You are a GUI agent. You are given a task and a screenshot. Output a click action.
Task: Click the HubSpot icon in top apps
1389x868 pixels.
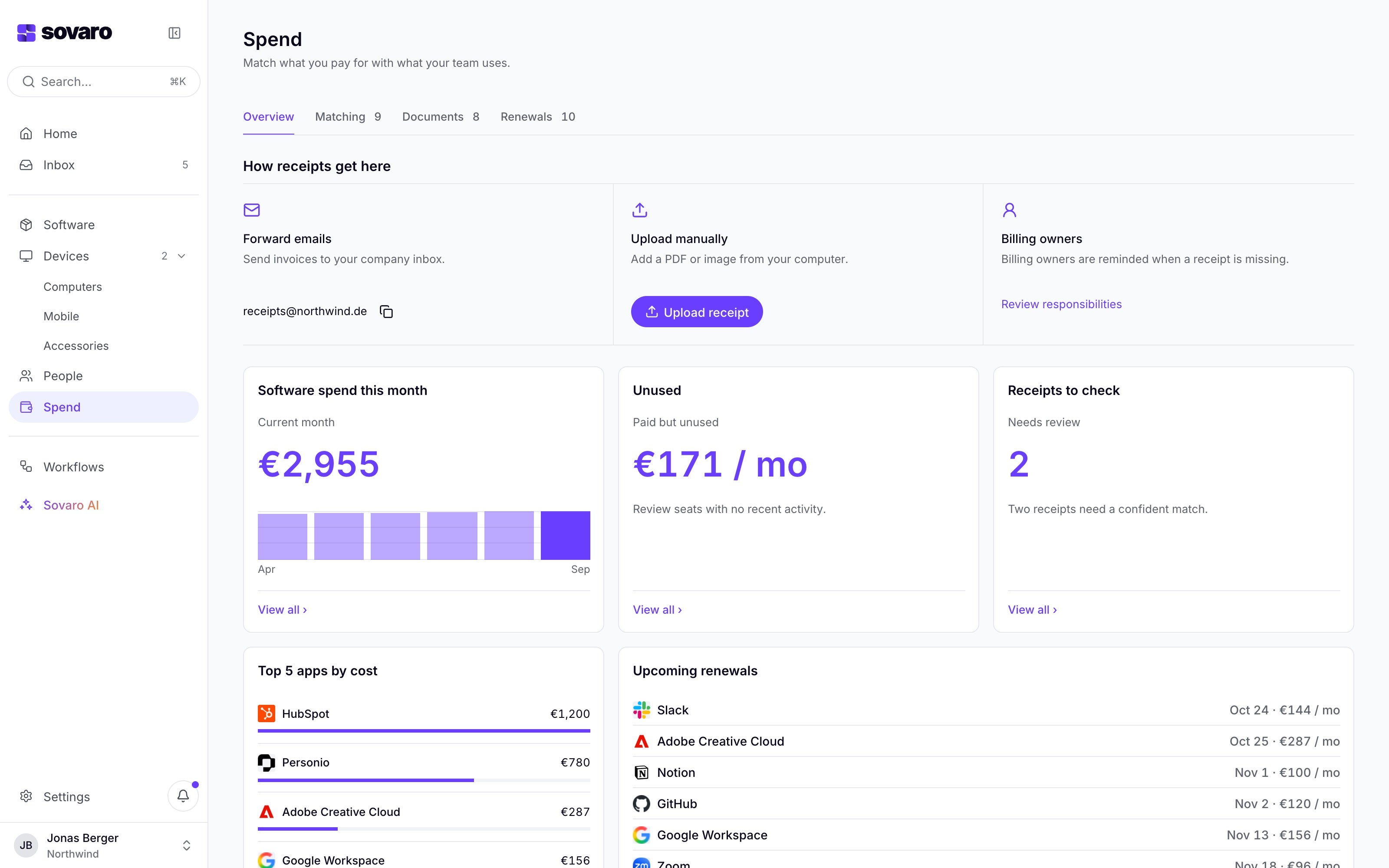click(267, 713)
